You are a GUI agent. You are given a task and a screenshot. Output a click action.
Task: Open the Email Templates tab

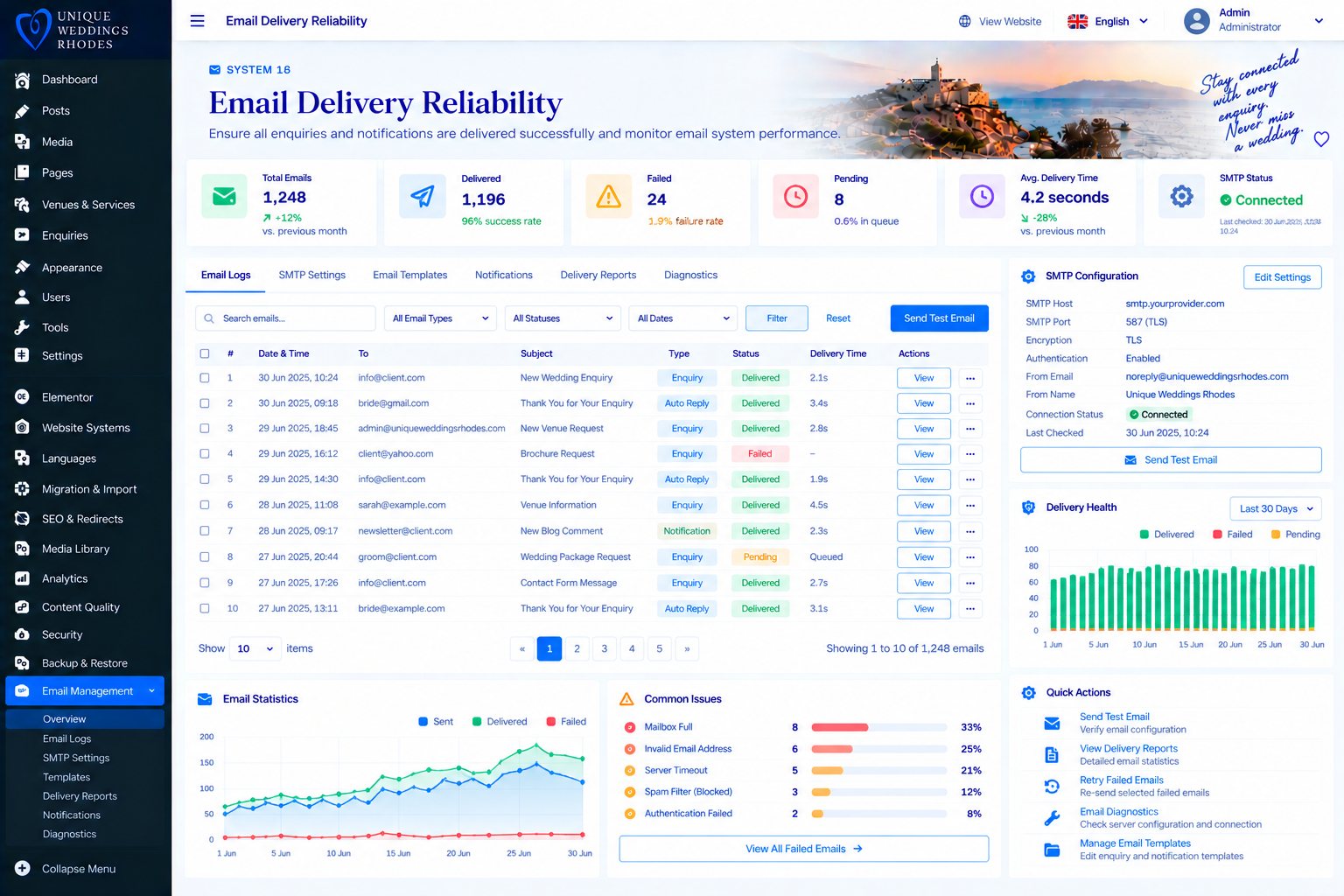[410, 275]
